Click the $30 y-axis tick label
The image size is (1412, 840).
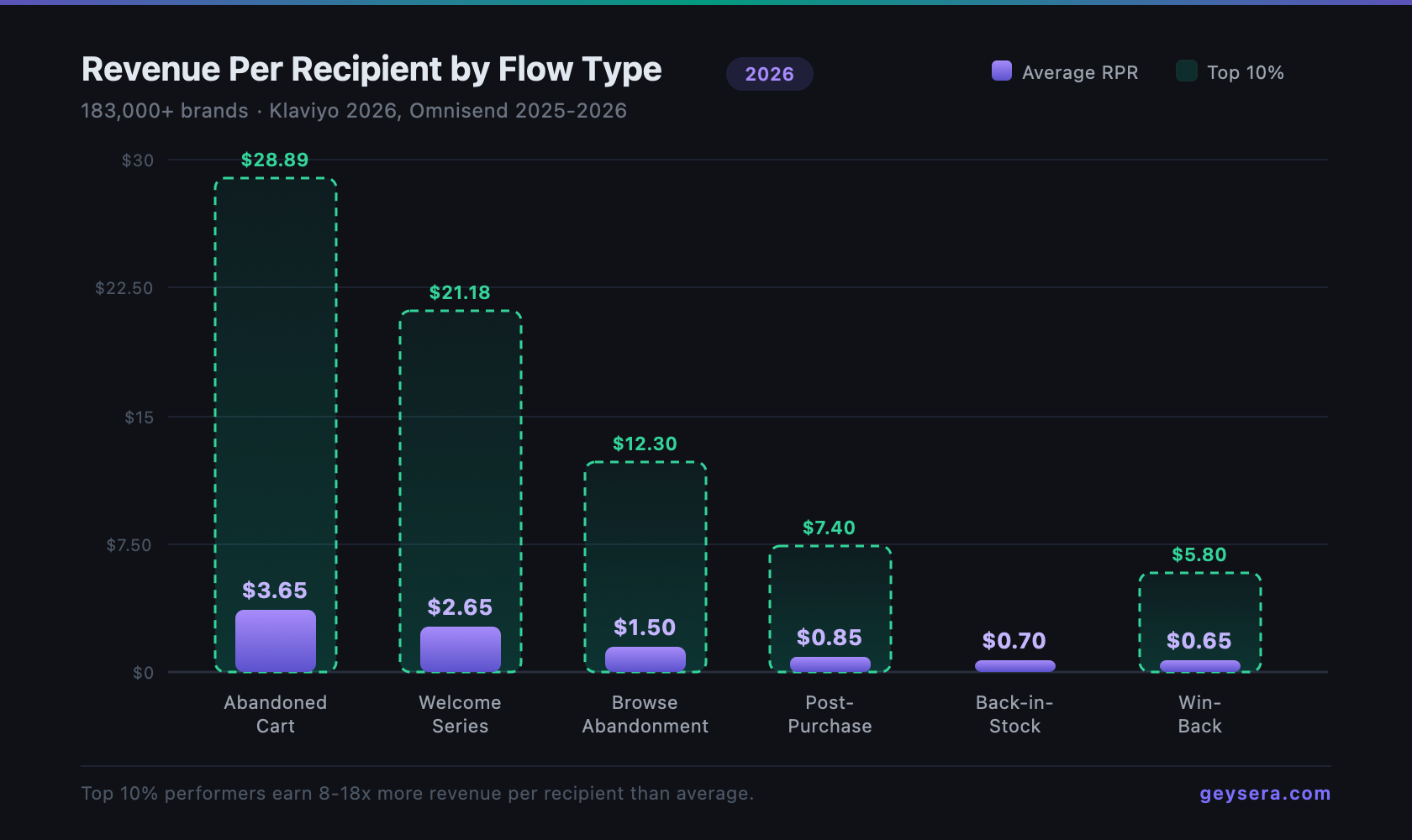(138, 160)
